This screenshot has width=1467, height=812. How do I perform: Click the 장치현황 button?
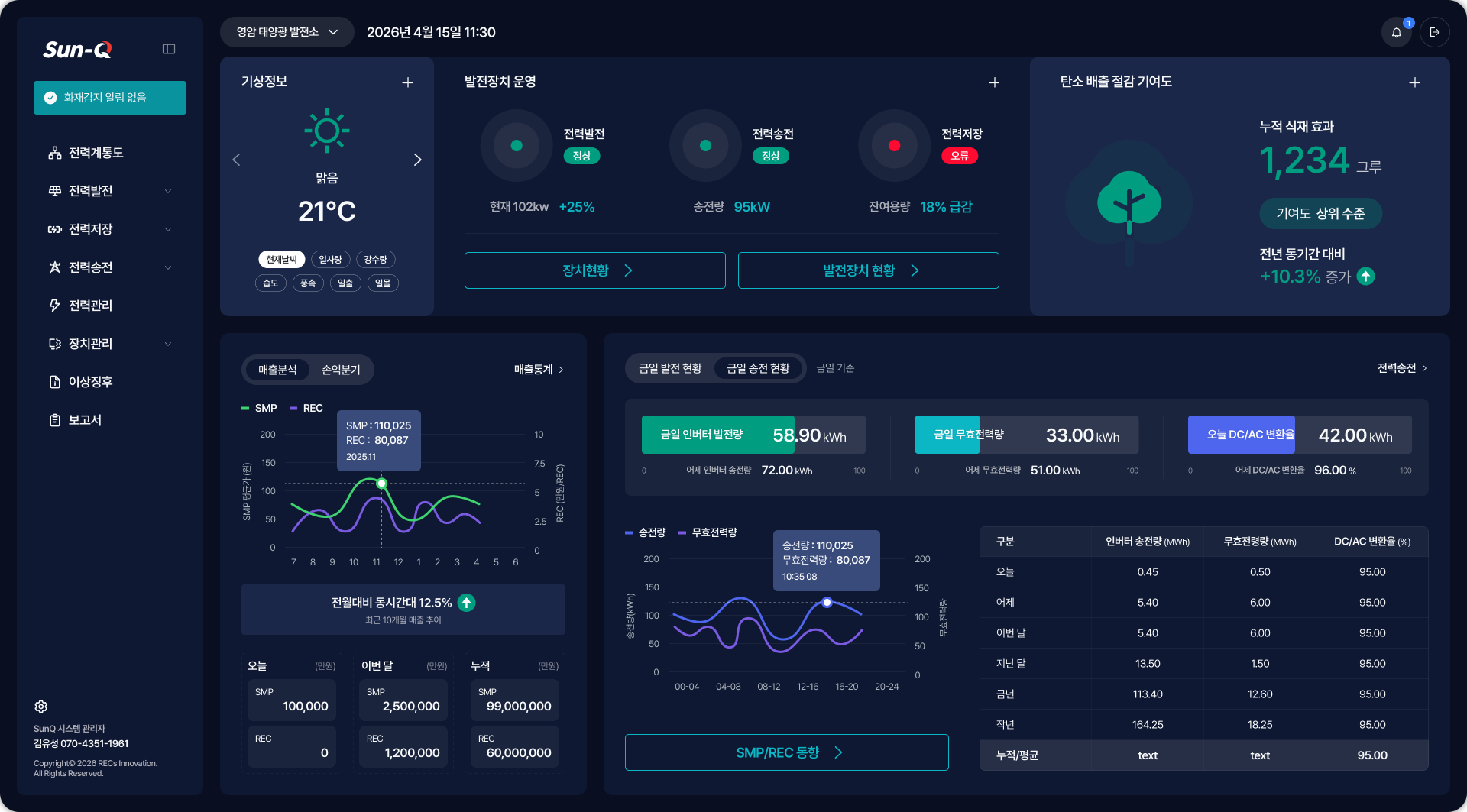tap(594, 270)
